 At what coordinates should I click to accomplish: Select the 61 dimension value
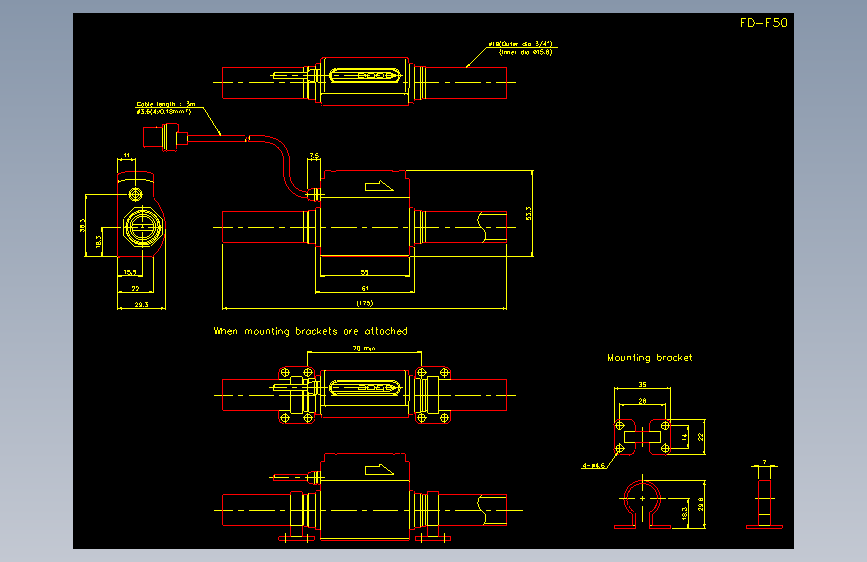pyautogui.click(x=365, y=288)
